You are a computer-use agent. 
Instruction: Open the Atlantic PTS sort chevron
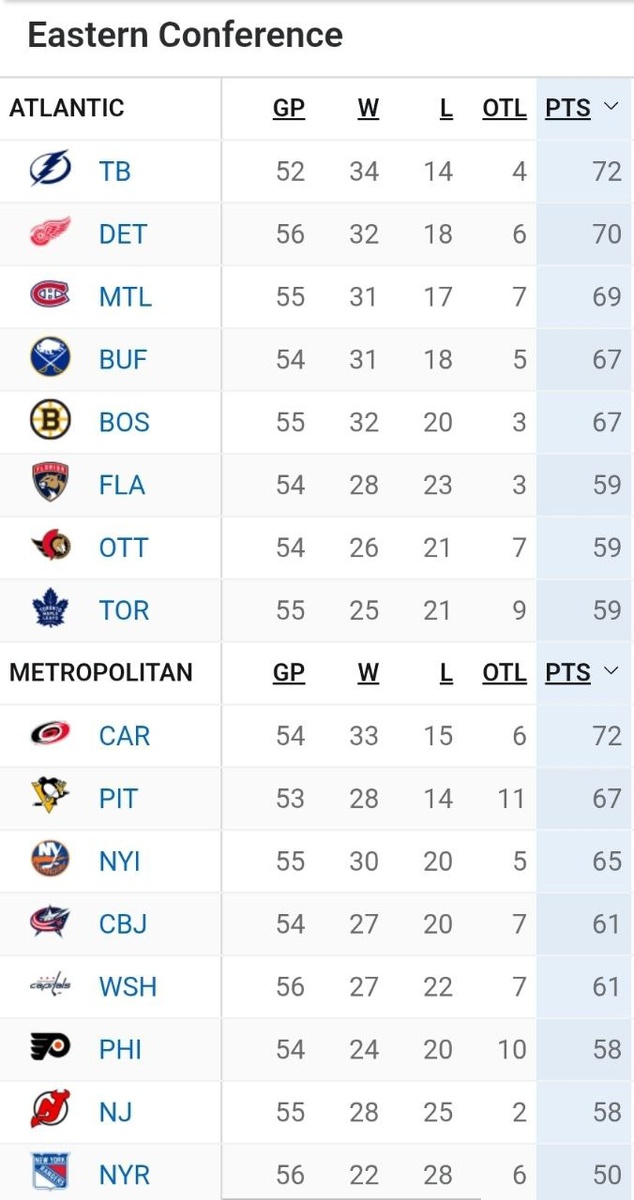point(612,108)
